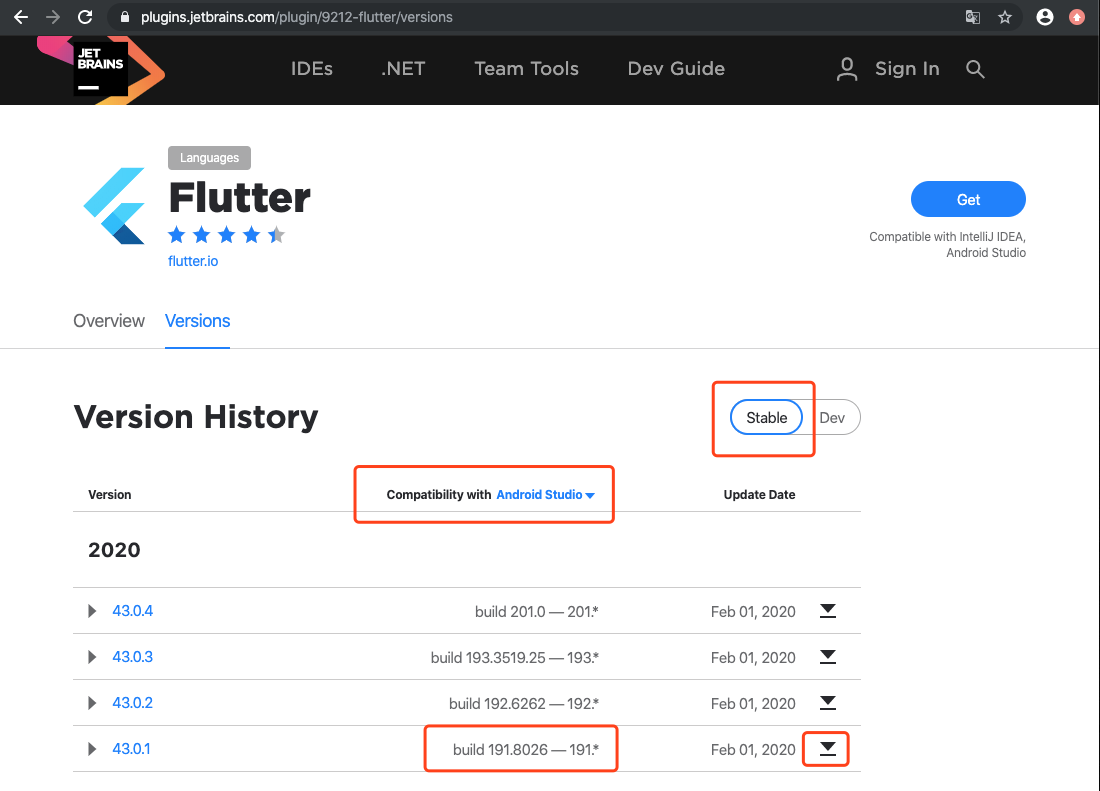Click the 'build 193.3519.25 — 193.*' text
This screenshot has width=1100, height=791.
pyautogui.click(x=515, y=658)
